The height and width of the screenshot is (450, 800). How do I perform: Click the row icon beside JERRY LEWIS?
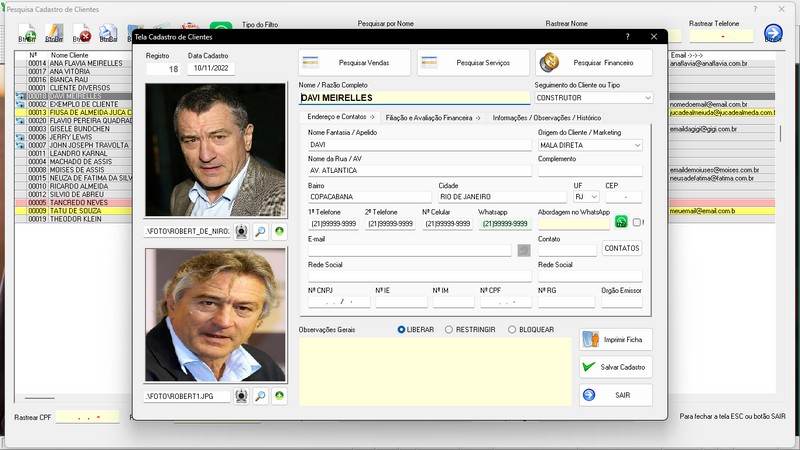[x=20, y=137]
